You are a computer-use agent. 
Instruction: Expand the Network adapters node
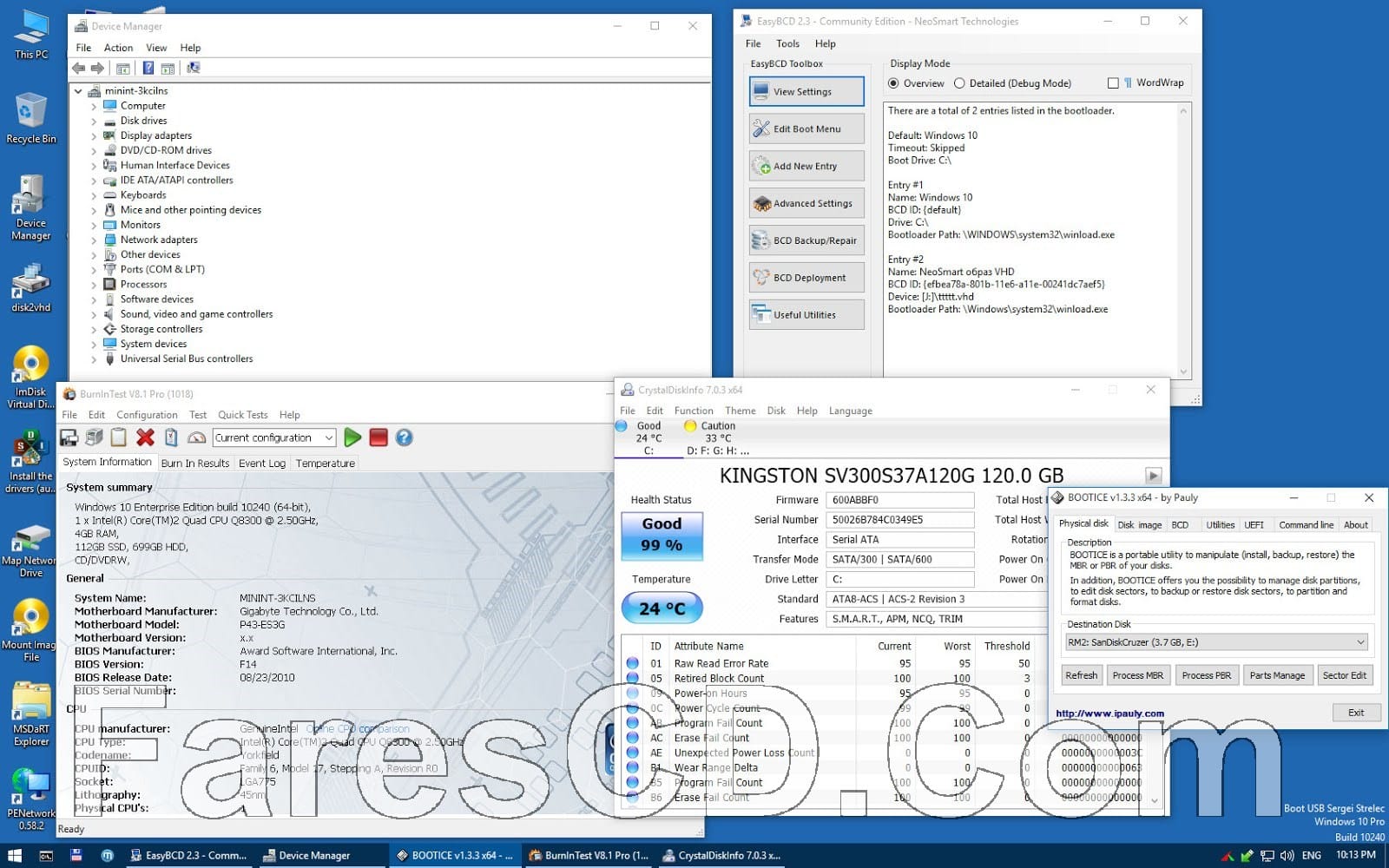(x=94, y=240)
